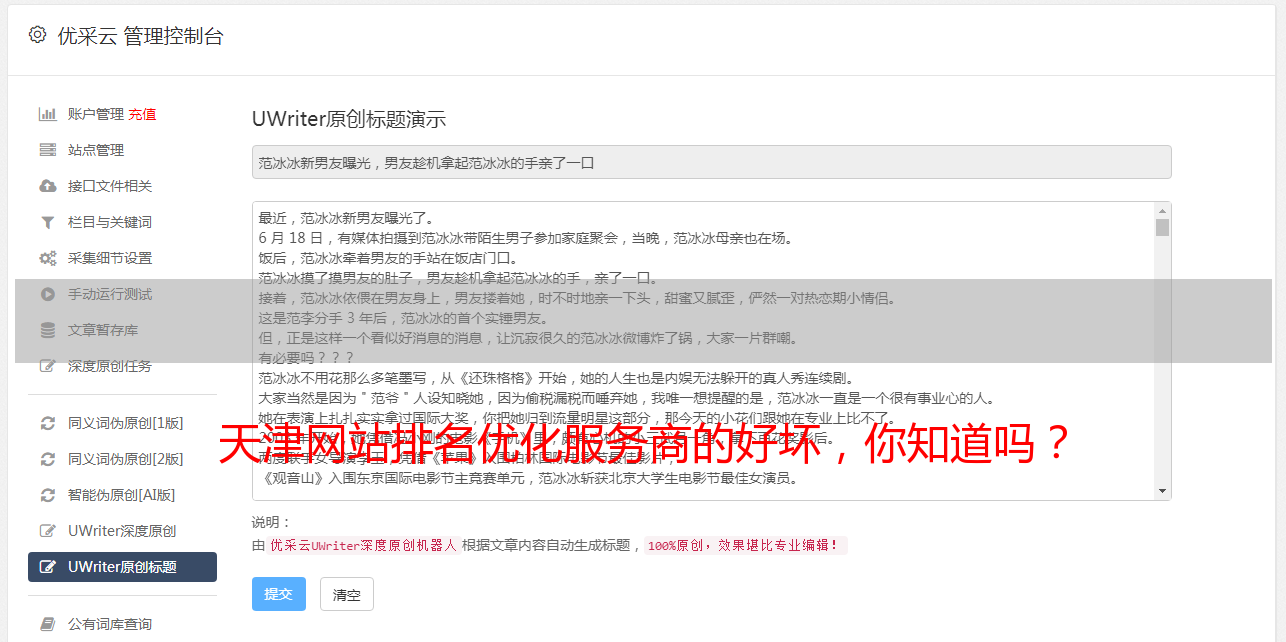
Task: Select the active UWriter原创标题 sidebar item
Action: pyautogui.click(x=122, y=567)
